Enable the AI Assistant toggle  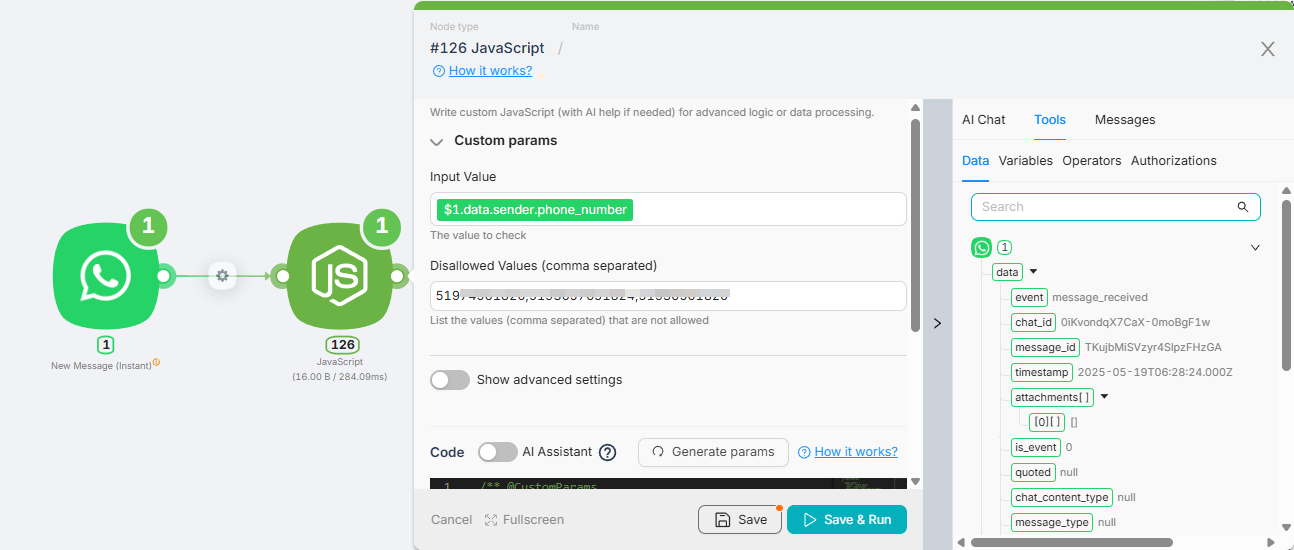498,452
